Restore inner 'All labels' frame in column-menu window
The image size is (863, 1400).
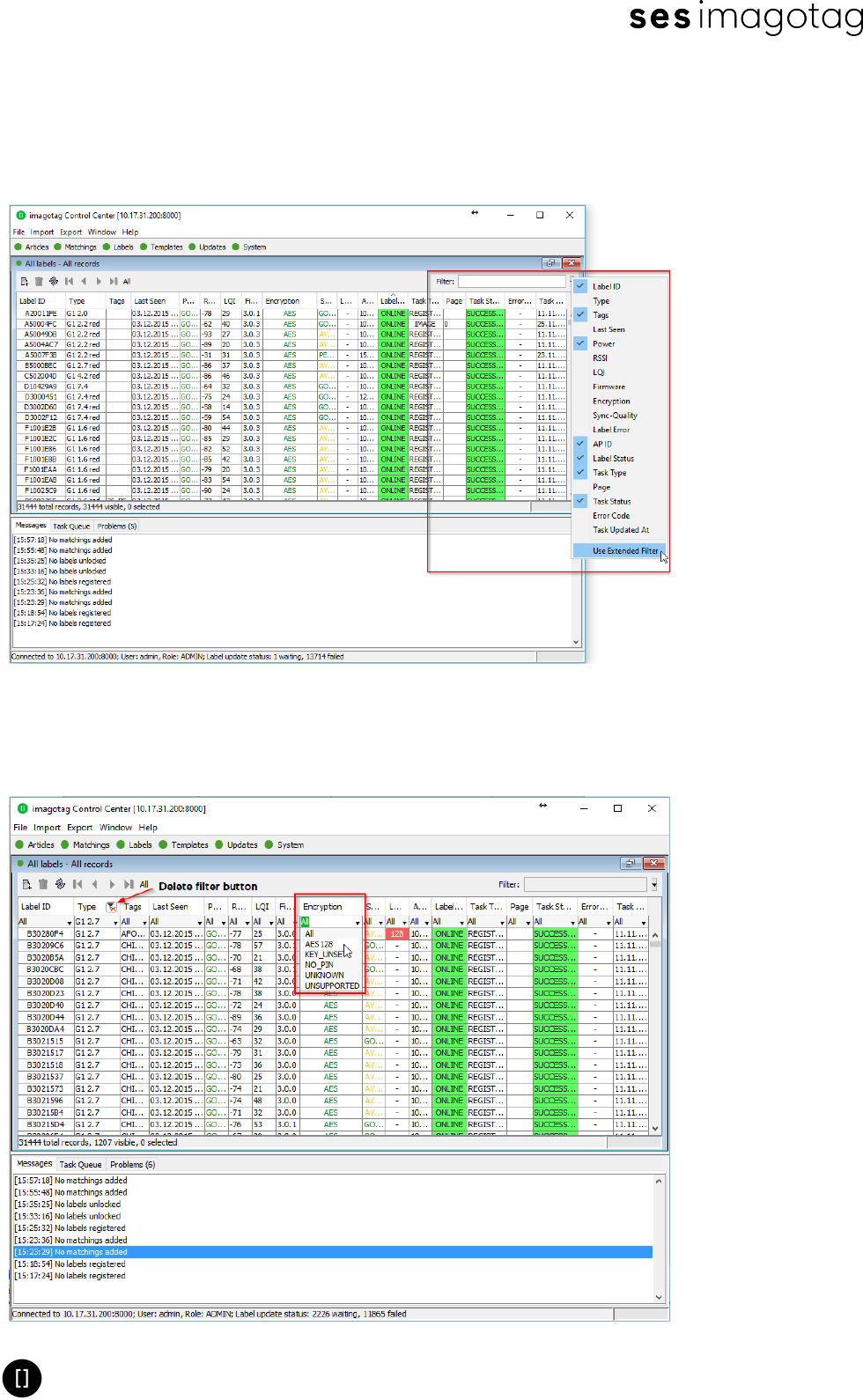point(550,263)
